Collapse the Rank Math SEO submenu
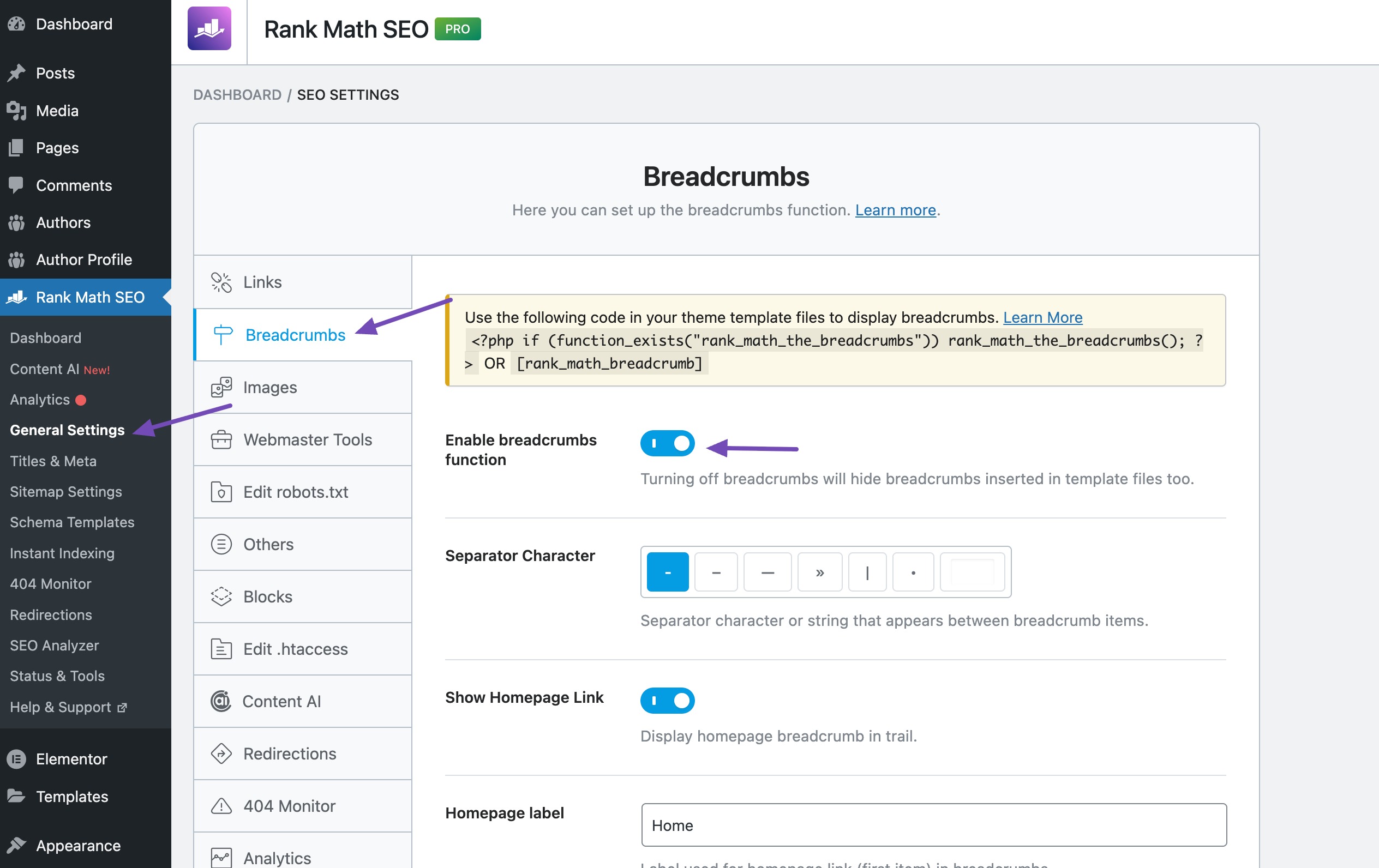This screenshot has height=868, width=1379. click(x=90, y=297)
